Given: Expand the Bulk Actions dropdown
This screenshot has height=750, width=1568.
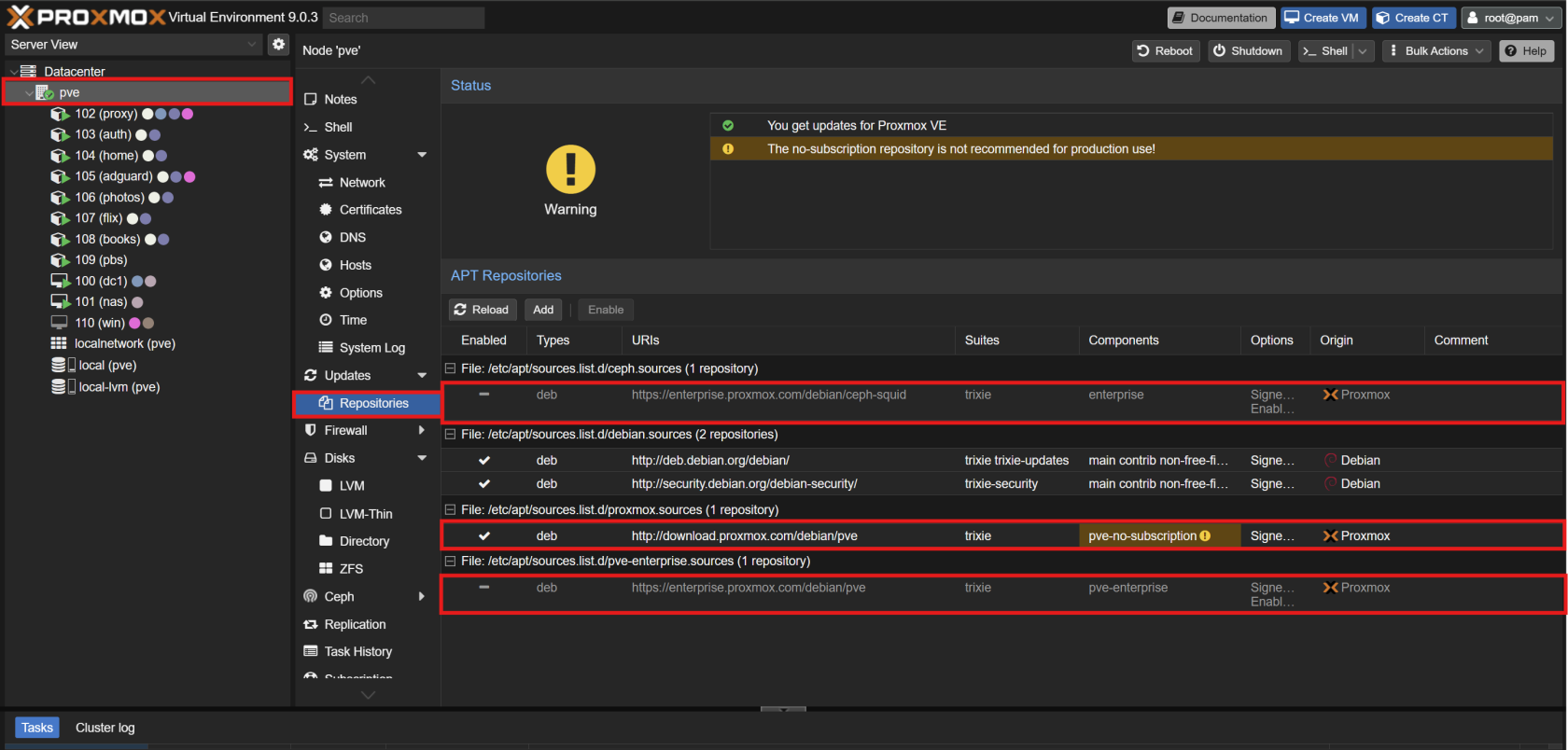Looking at the screenshot, I should [1436, 51].
